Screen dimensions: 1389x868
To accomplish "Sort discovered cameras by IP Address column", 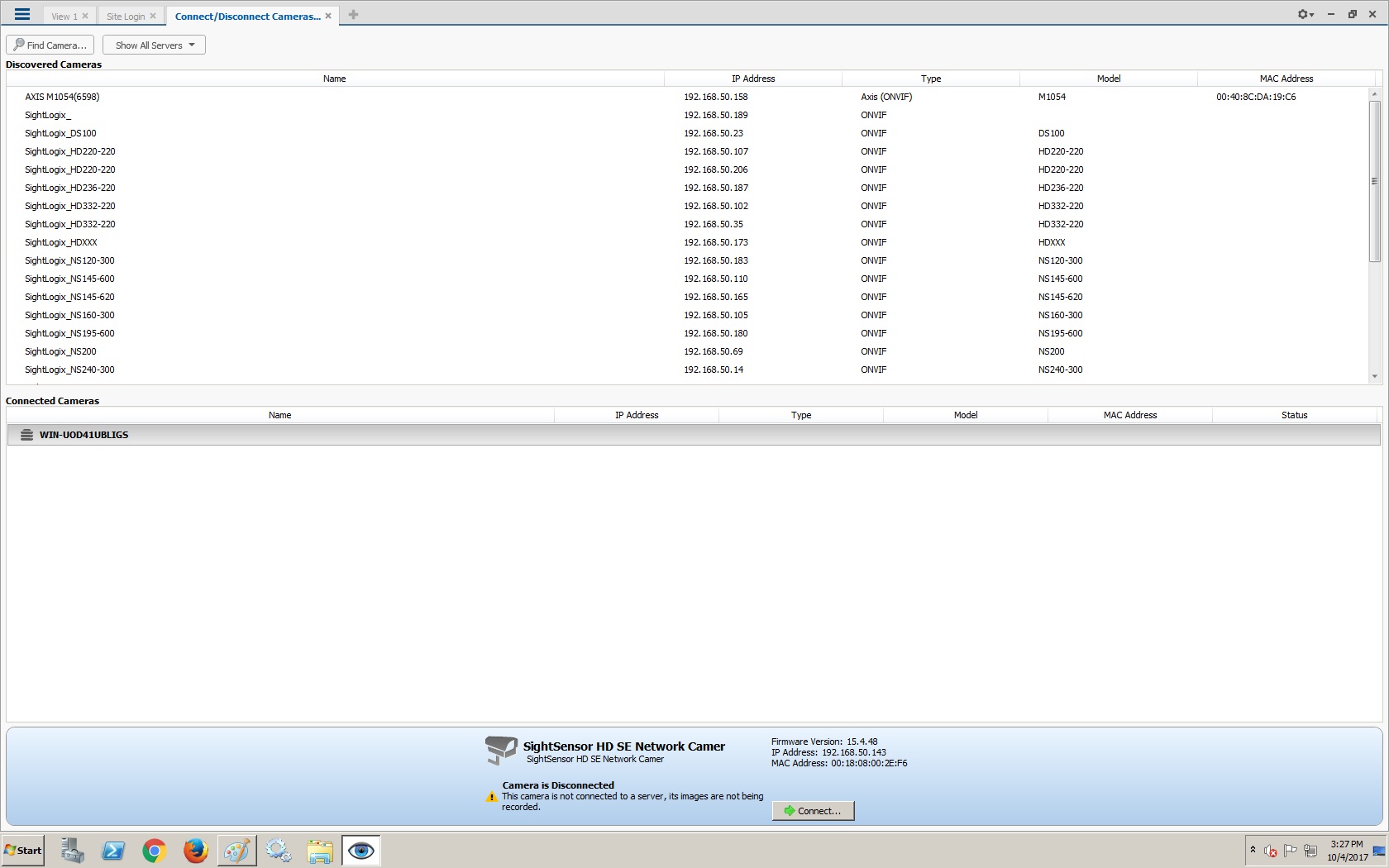I will (753, 79).
